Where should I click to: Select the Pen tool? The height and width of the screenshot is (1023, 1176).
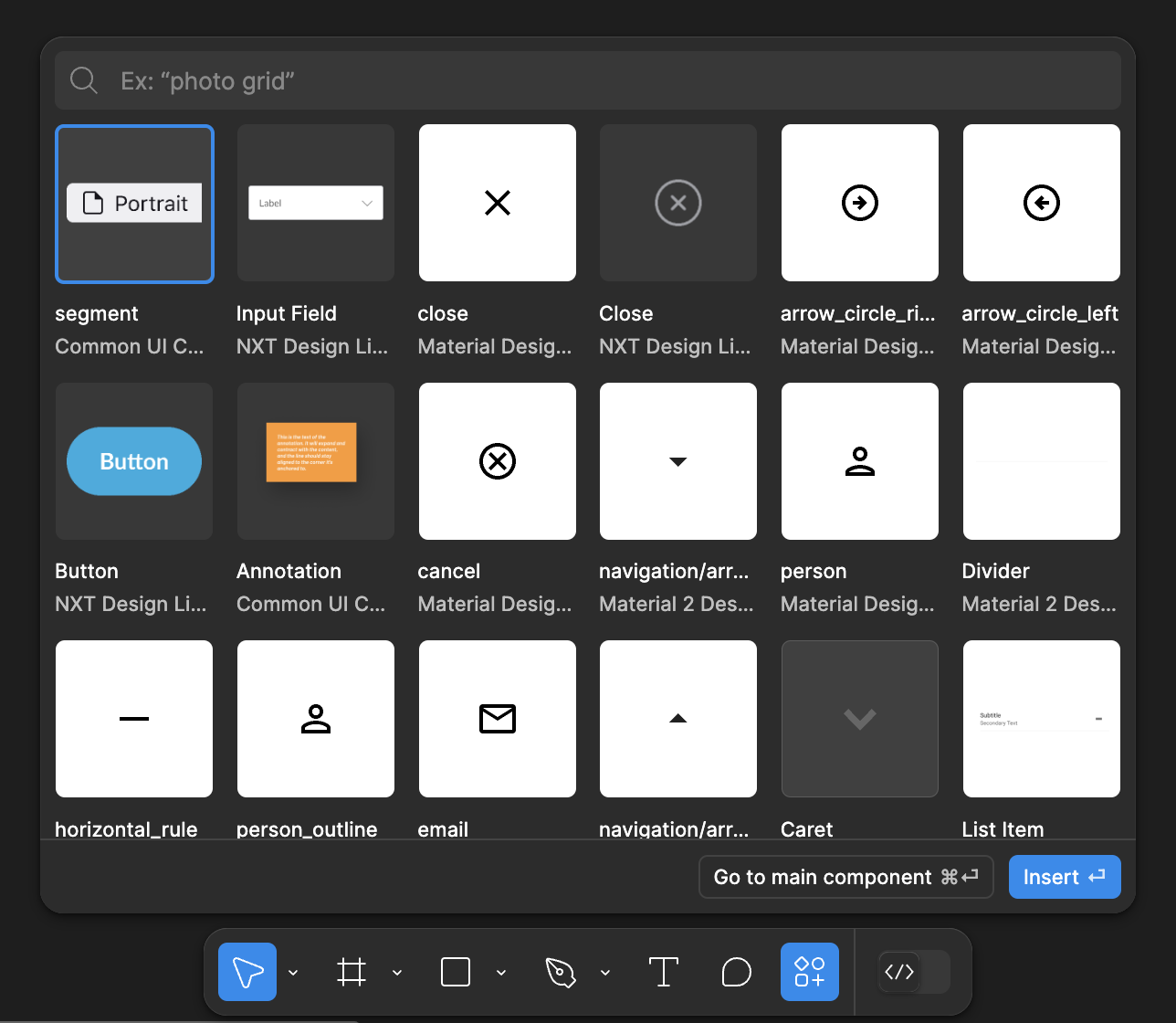tap(561, 972)
